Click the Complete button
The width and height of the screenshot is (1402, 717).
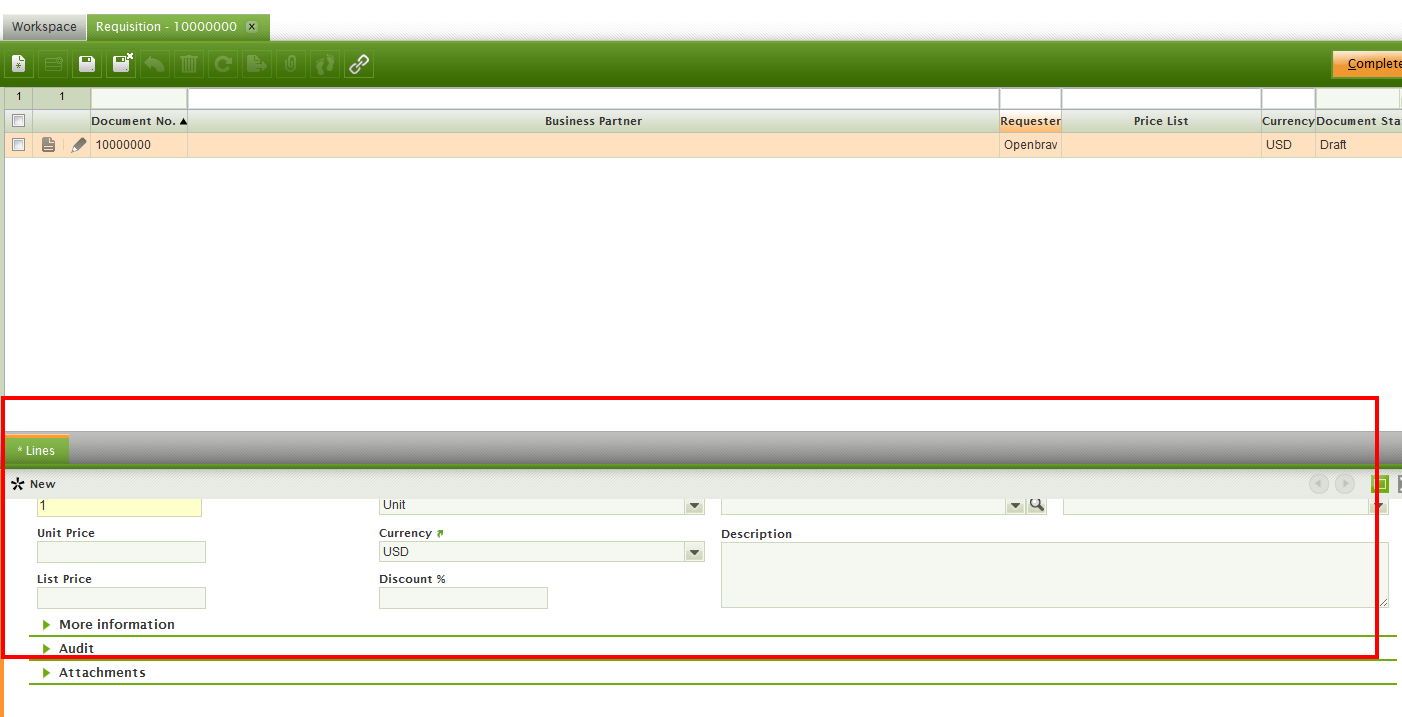(x=1368, y=64)
